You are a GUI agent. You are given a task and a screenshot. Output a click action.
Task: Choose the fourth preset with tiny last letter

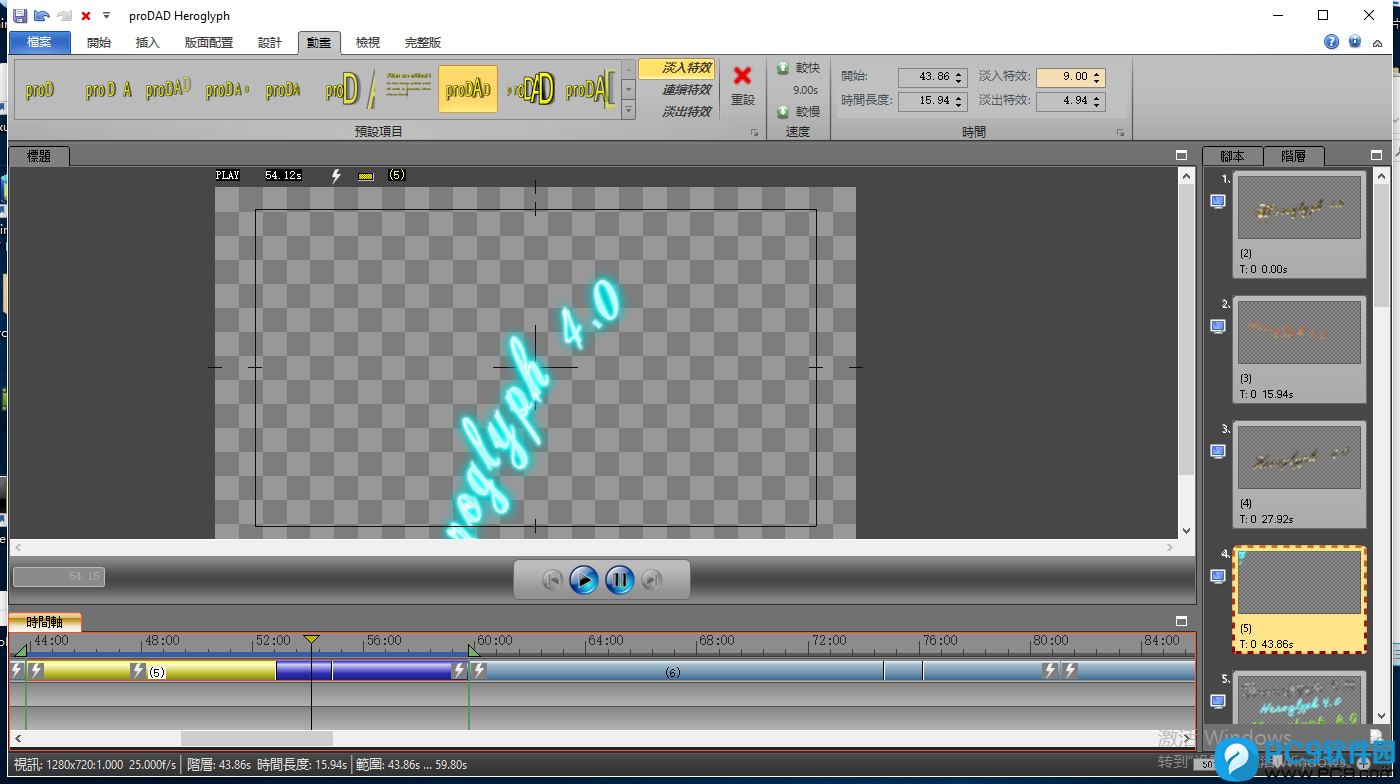228,89
